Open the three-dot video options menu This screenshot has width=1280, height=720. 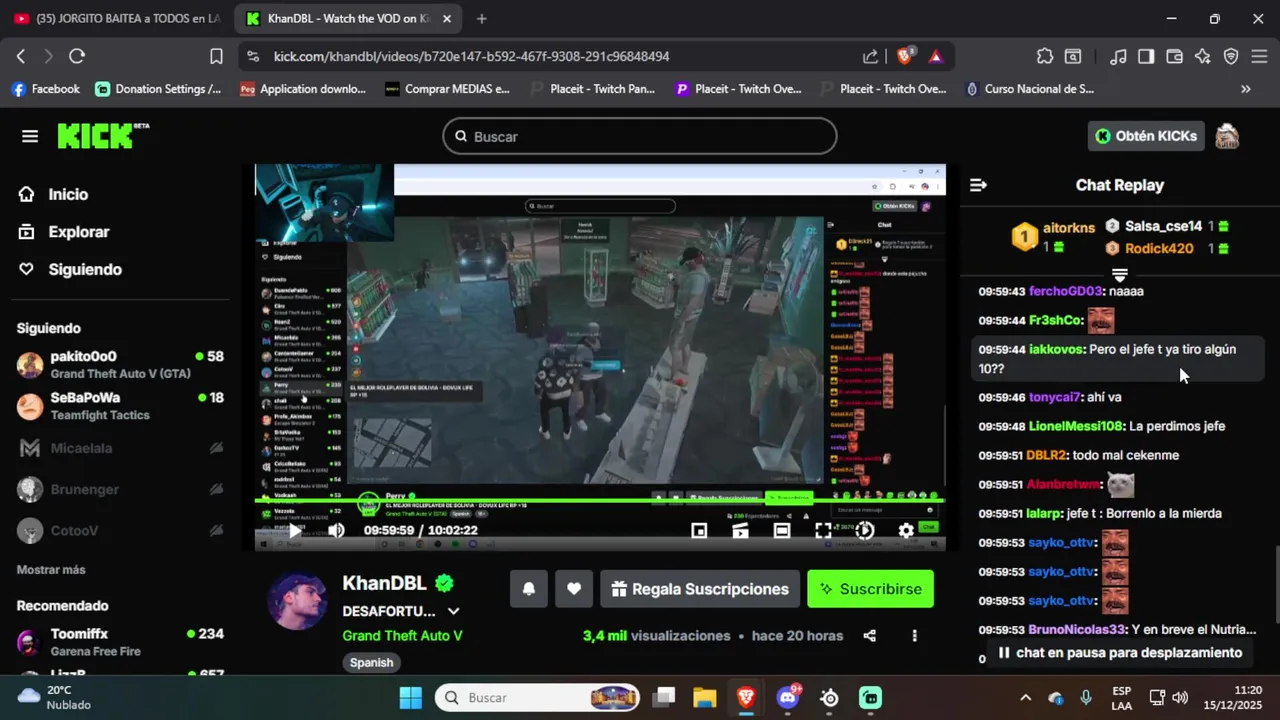coord(914,636)
